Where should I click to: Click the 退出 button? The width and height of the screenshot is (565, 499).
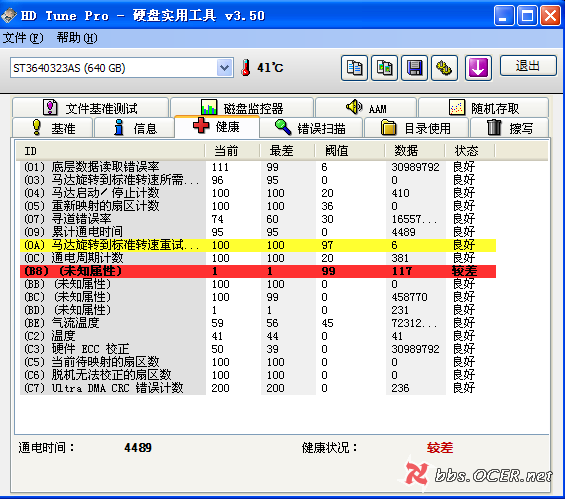tap(528, 66)
